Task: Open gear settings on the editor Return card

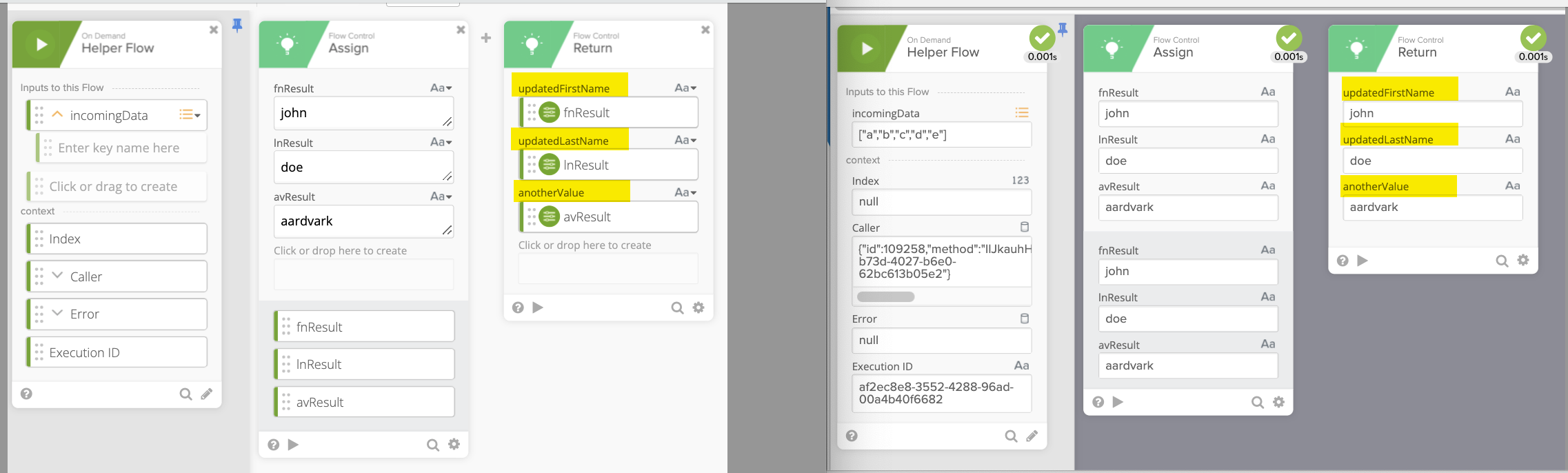Action: 698,308
